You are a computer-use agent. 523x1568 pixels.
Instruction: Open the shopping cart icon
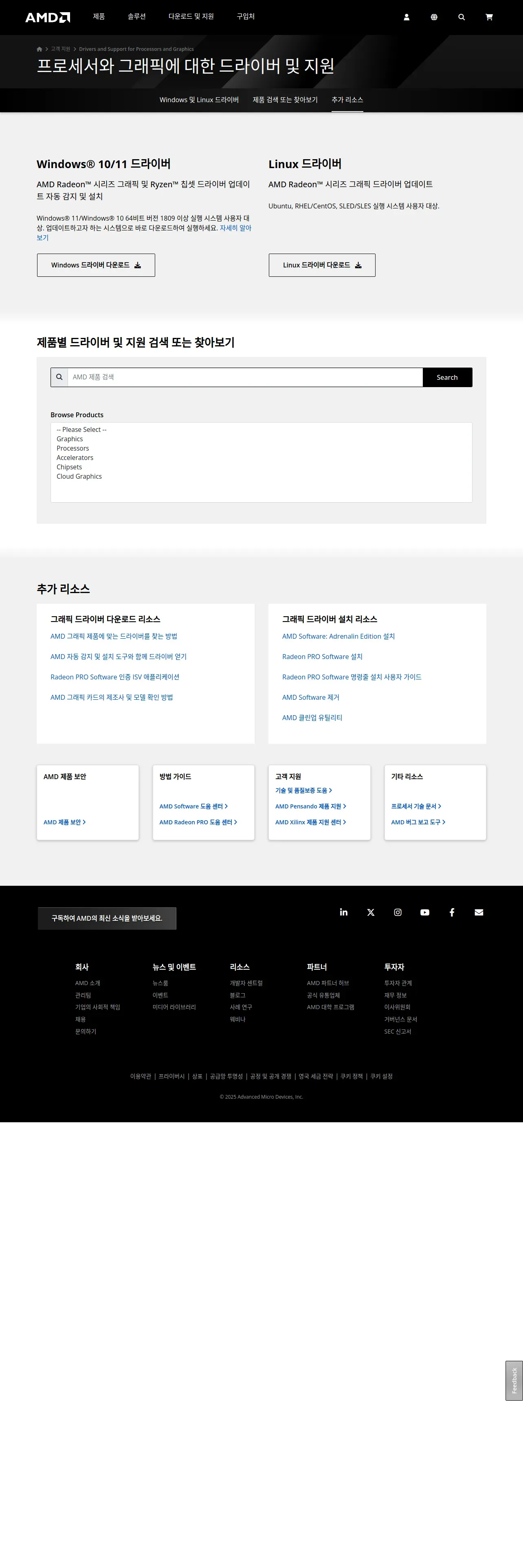(489, 17)
